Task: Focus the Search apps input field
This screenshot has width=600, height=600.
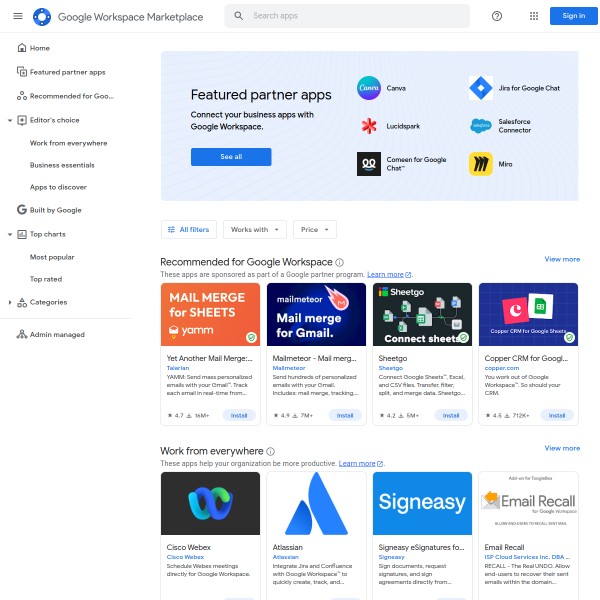Action: [x=347, y=16]
